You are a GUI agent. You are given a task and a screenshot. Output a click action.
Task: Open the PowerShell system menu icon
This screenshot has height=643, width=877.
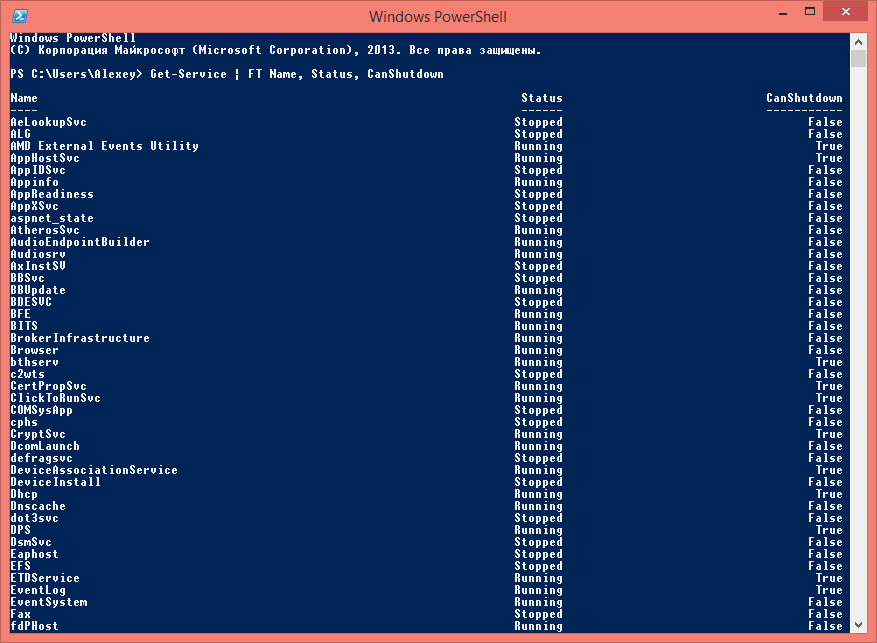tap(20, 16)
